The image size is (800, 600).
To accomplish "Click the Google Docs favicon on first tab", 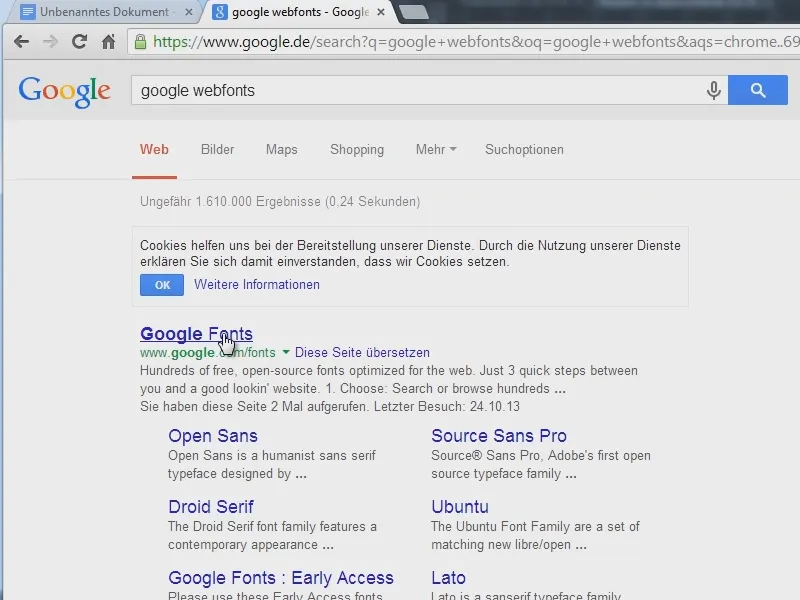I will tap(28, 12).
